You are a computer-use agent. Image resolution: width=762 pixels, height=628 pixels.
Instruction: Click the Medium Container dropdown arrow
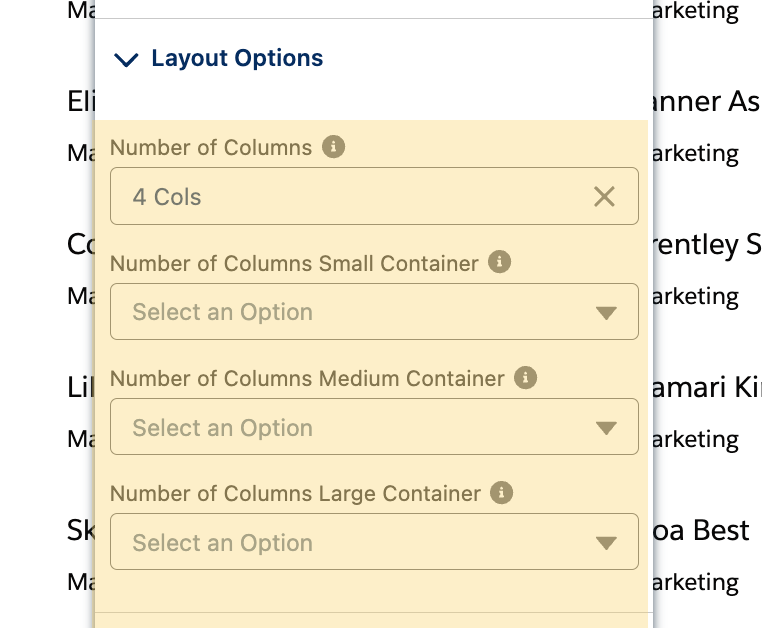(606, 429)
